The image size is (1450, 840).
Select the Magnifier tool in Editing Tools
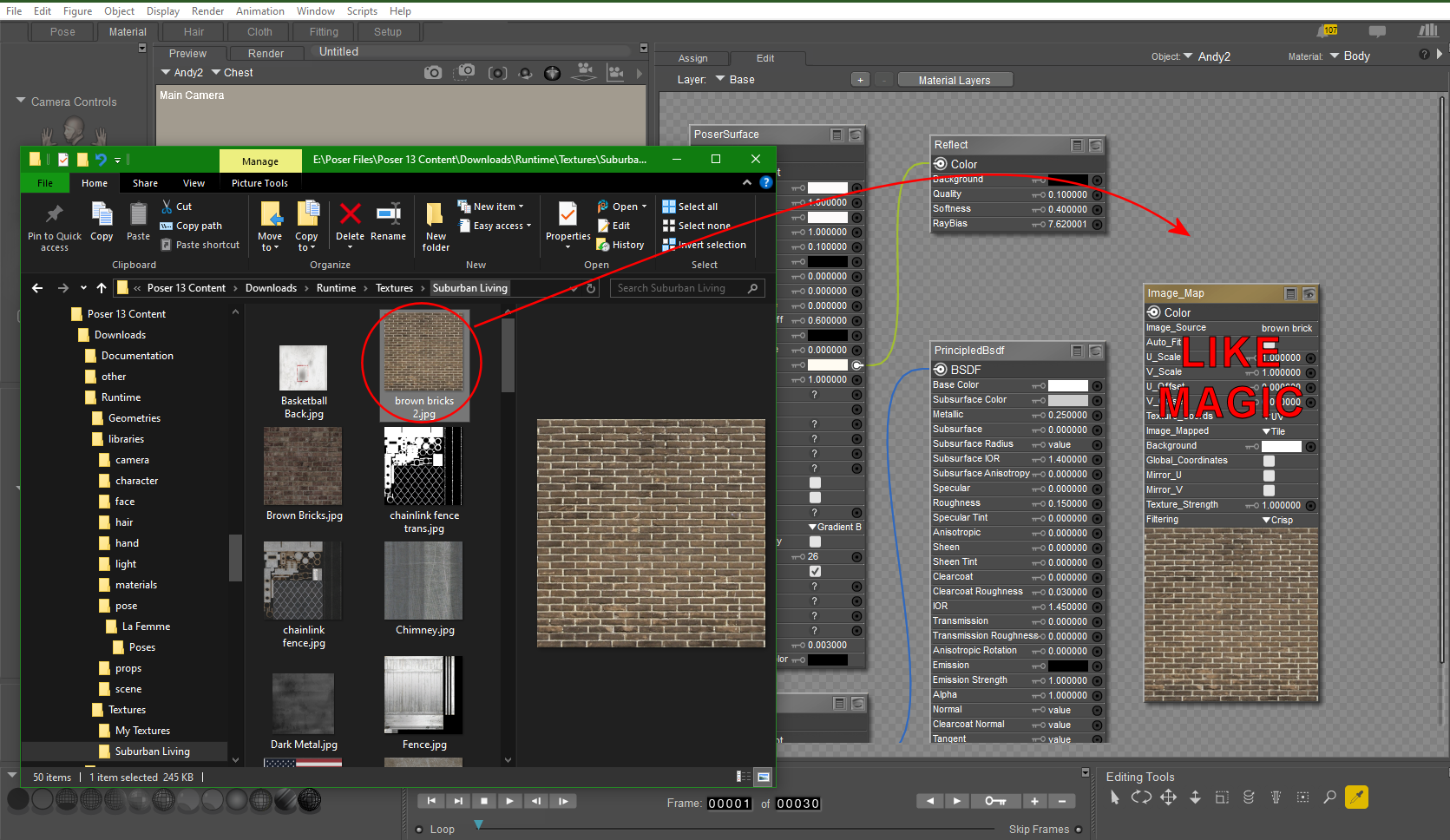(x=1329, y=797)
